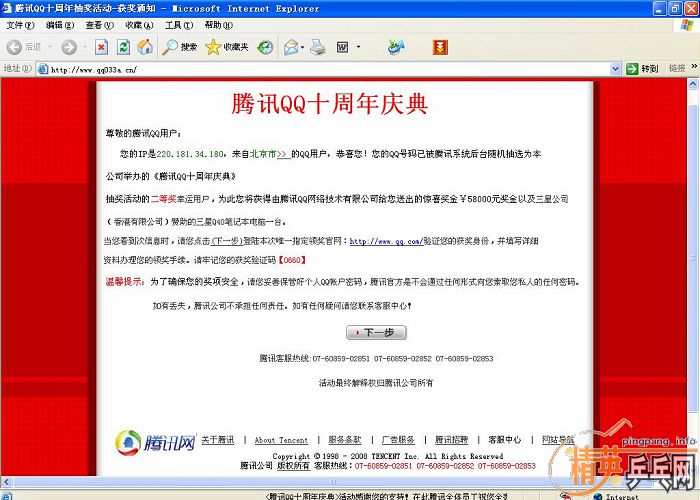Open the Edit (编辑) menu
Viewport: 700px width, 500px height.
(x=60, y=25)
